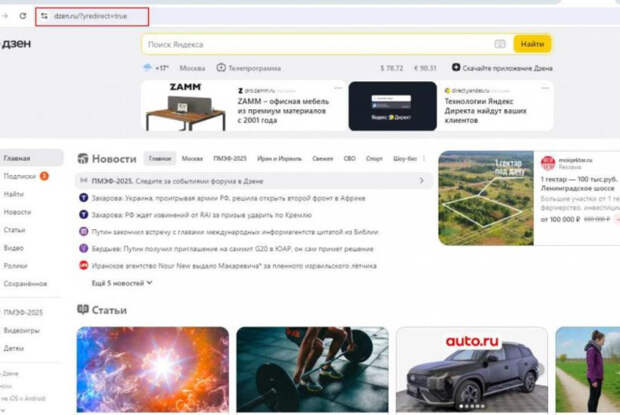620x415 pixels.
Task: Focus the Поиск Яндекса search field
Action: coord(318,44)
